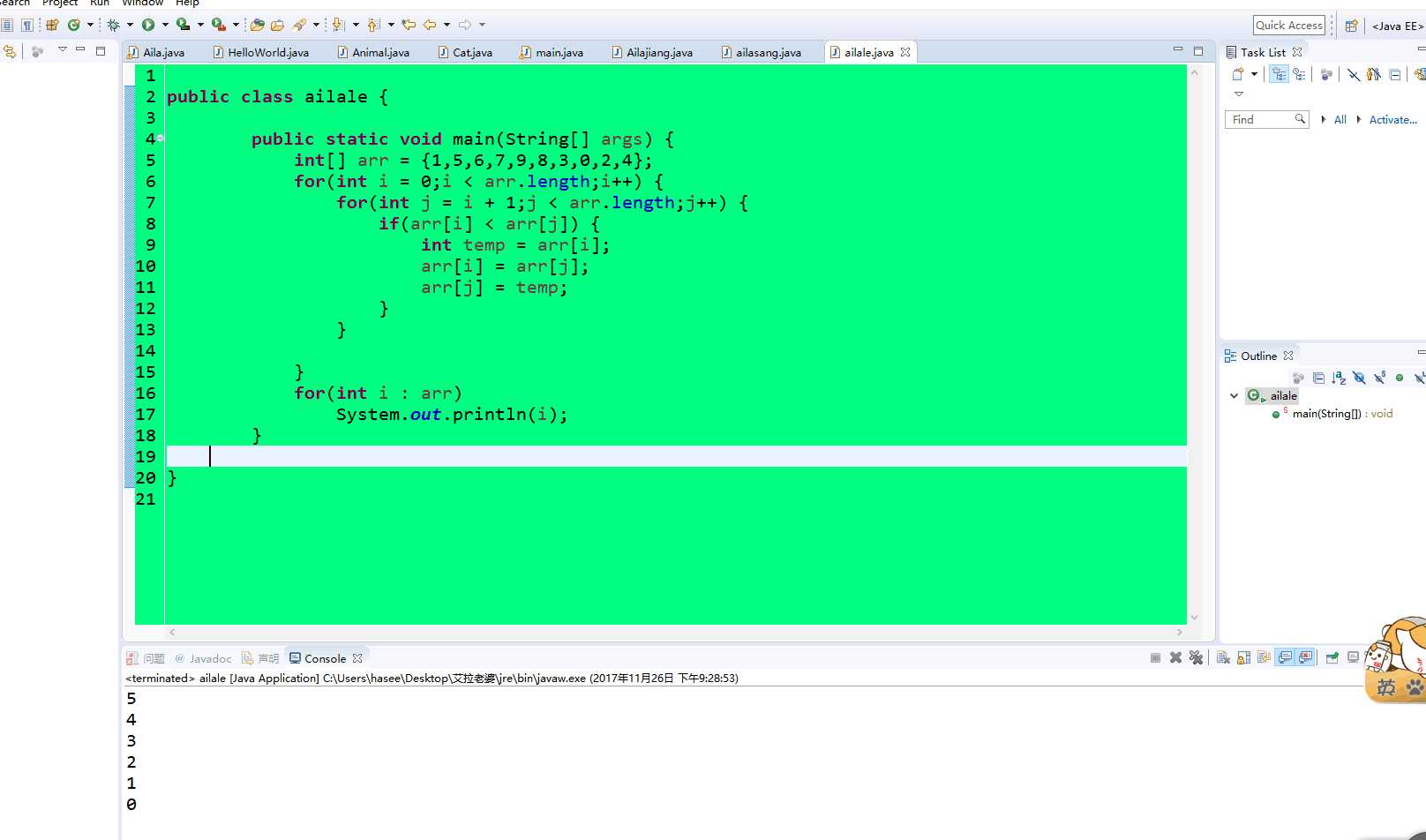Toggle Block Selection Mode
Image resolution: width=1426 pixels, height=840 pixels.
tap(8, 25)
